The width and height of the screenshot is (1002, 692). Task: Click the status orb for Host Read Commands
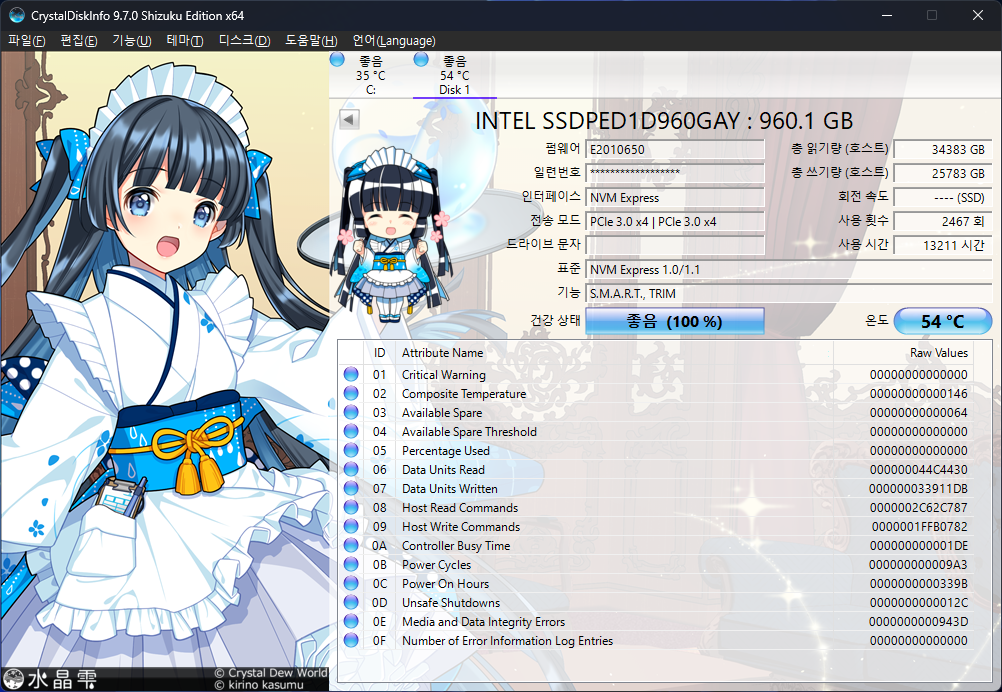tap(351, 507)
